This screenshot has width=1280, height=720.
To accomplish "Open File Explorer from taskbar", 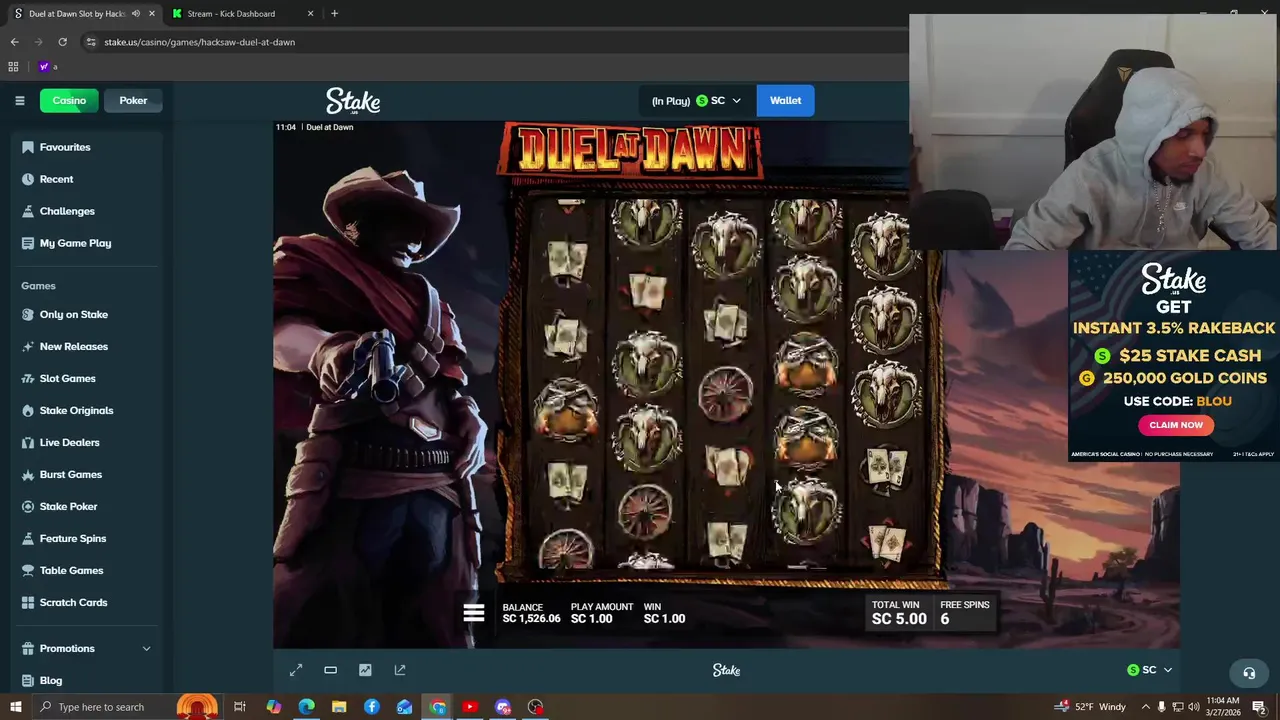I will tap(339, 707).
